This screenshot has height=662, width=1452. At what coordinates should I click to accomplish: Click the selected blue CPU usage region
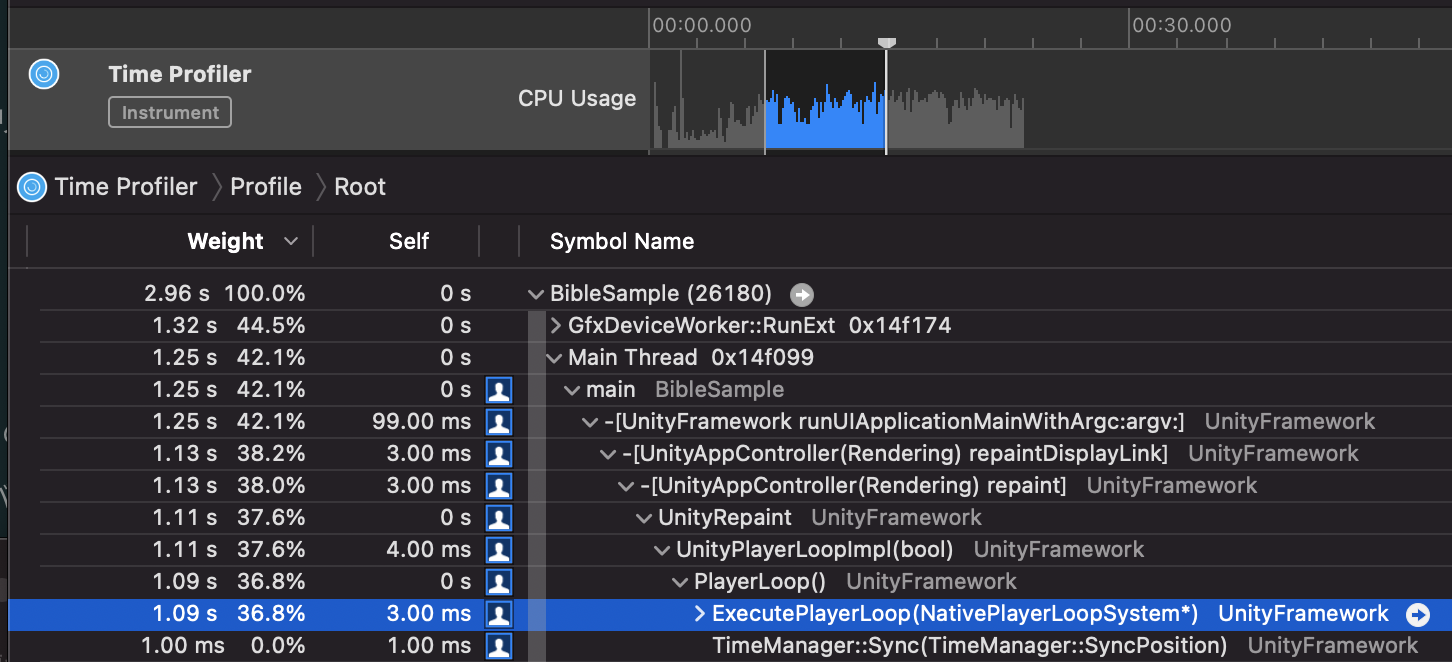pyautogui.click(x=824, y=125)
